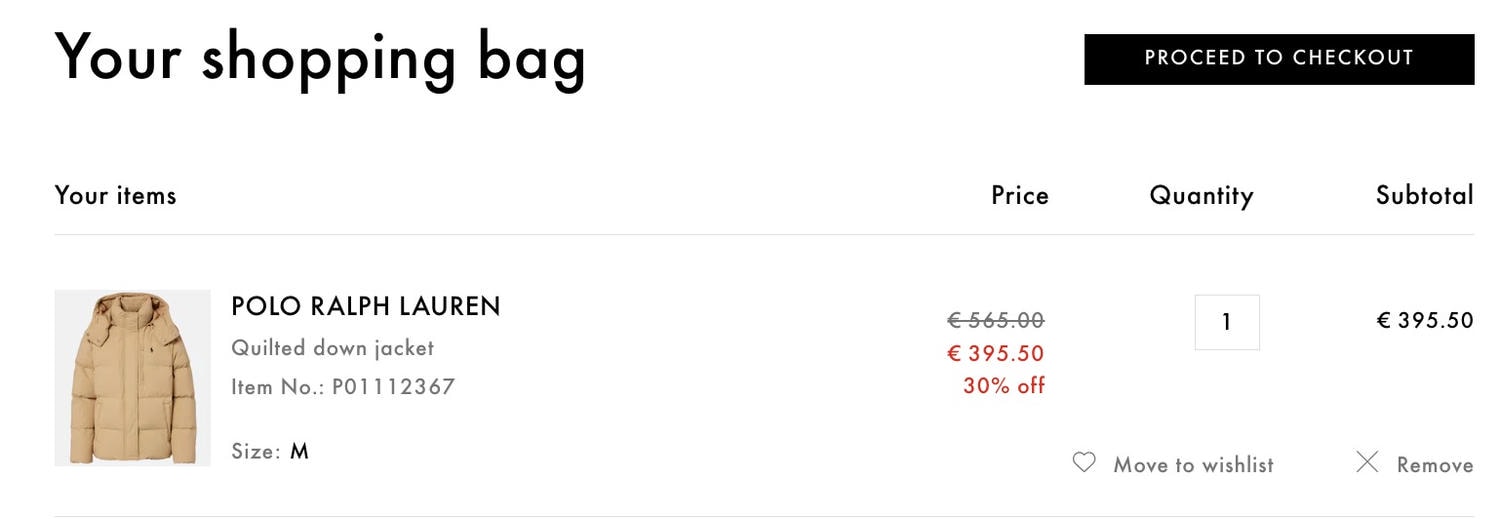1500x519 pixels.
Task: Open the beige quilted jacket thumbnail
Action: (132, 378)
